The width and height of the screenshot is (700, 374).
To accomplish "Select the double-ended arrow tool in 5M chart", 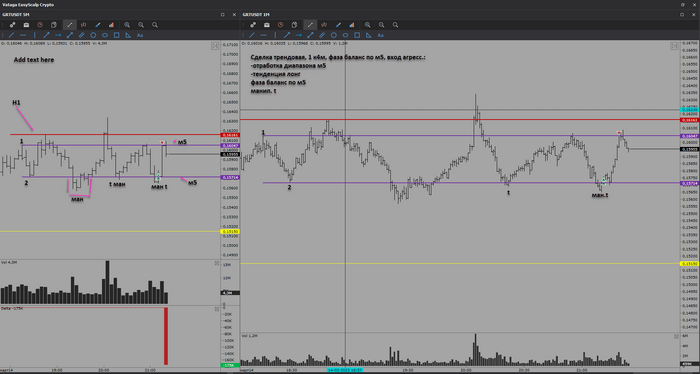I will 70,35.
